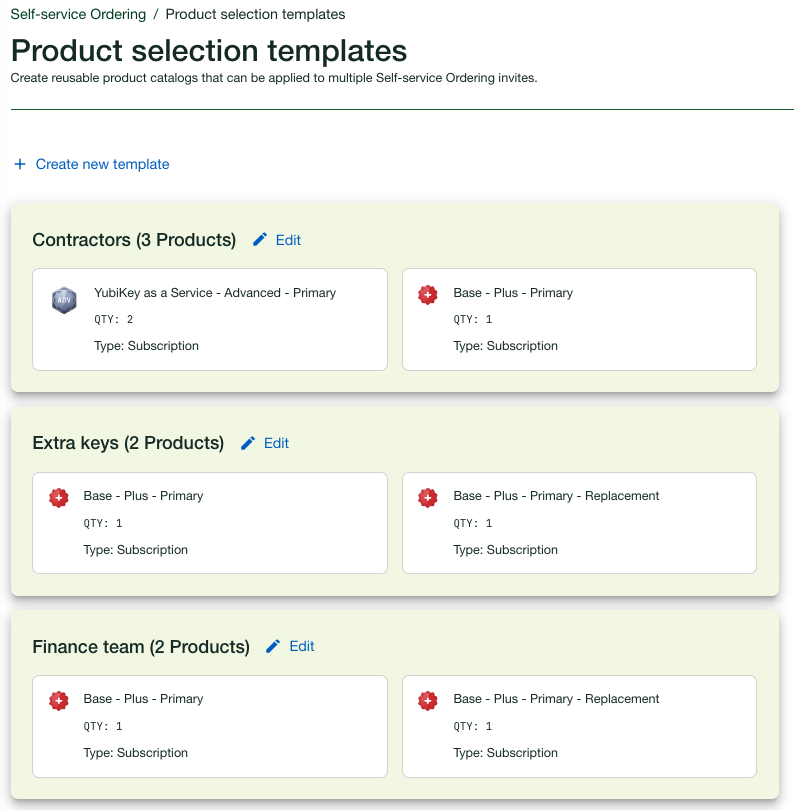Click the Extra keys (2 Products) heading

point(128,443)
